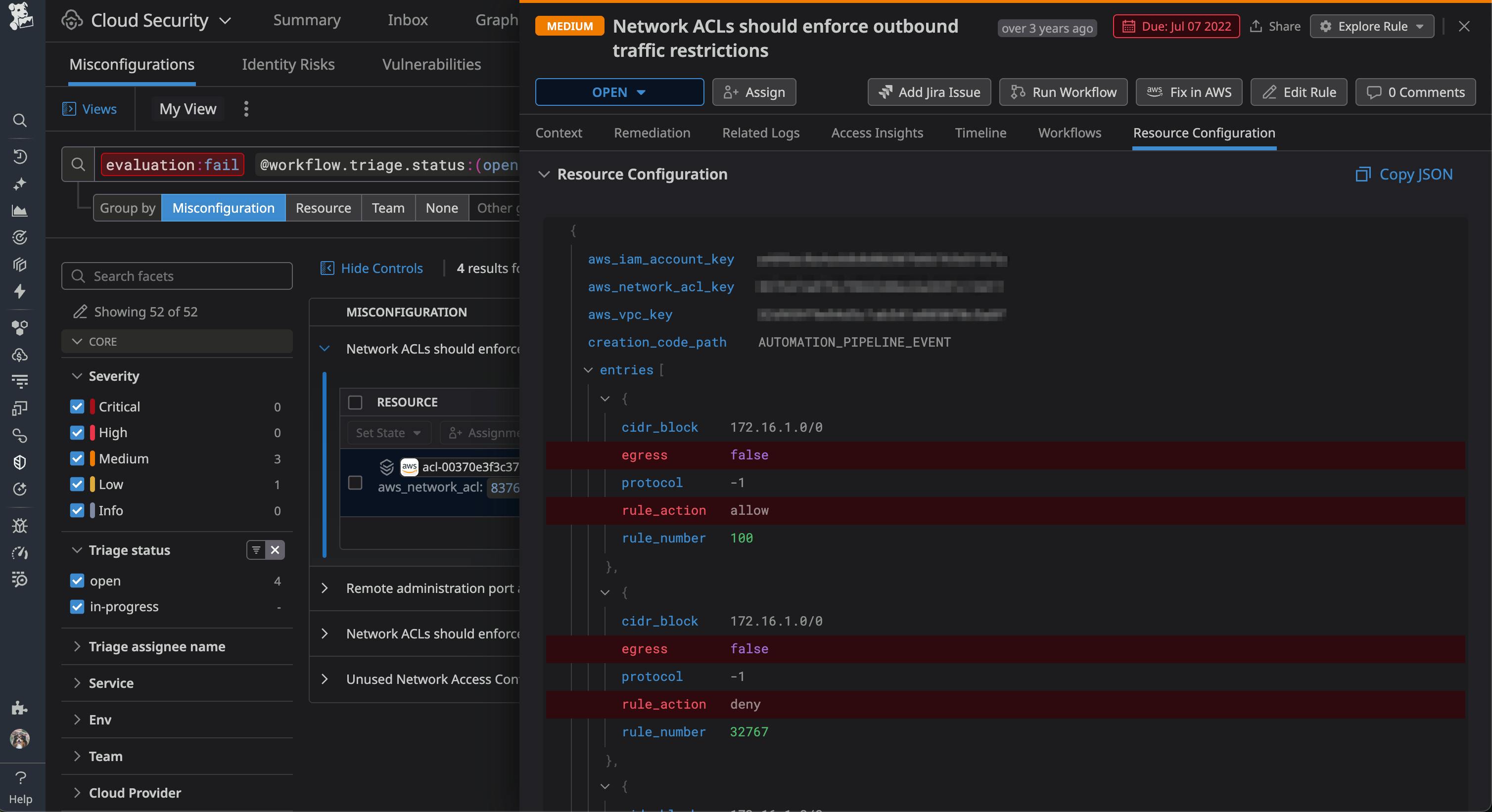Click the Search facets input field
This screenshot has height=812, width=1492.
(x=177, y=275)
